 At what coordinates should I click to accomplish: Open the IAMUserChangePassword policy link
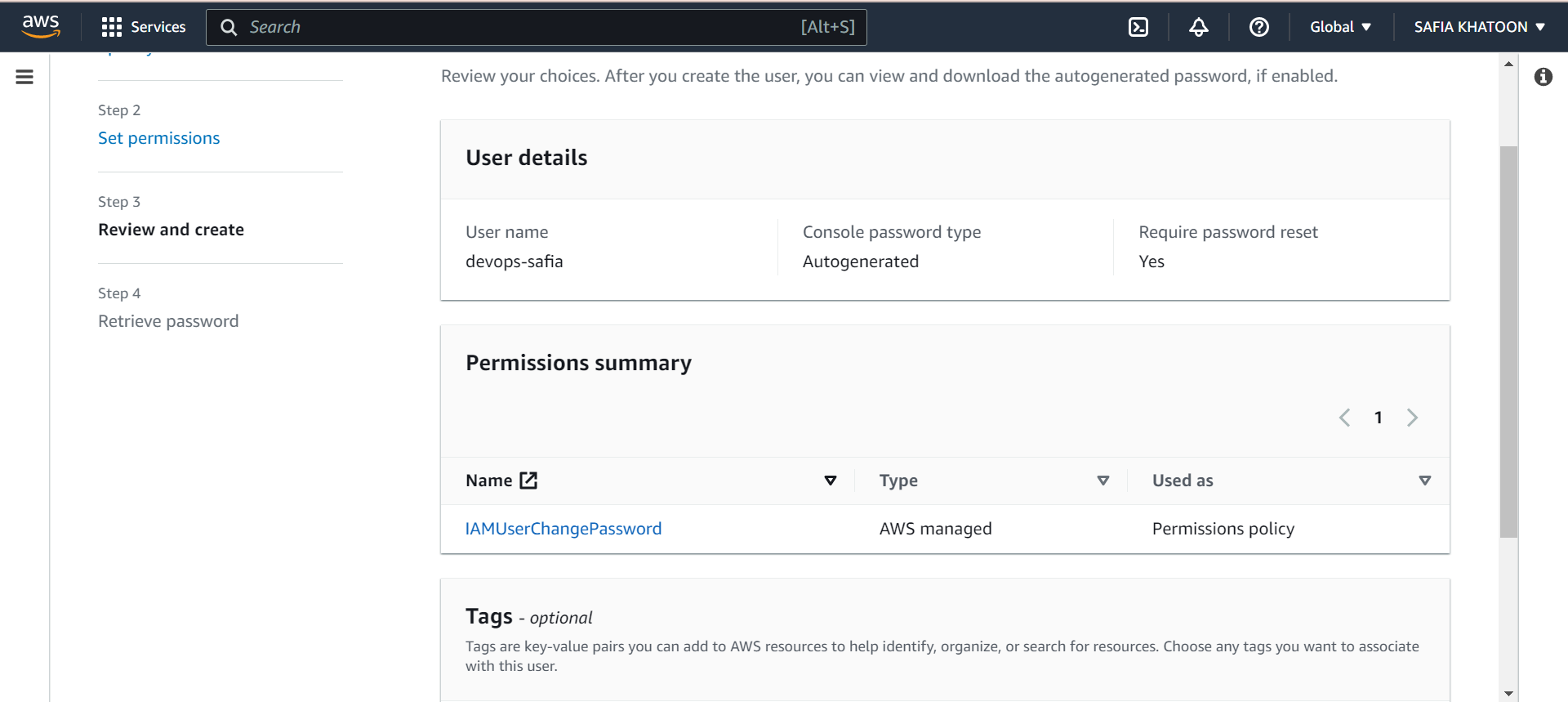click(x=563, y=529)
